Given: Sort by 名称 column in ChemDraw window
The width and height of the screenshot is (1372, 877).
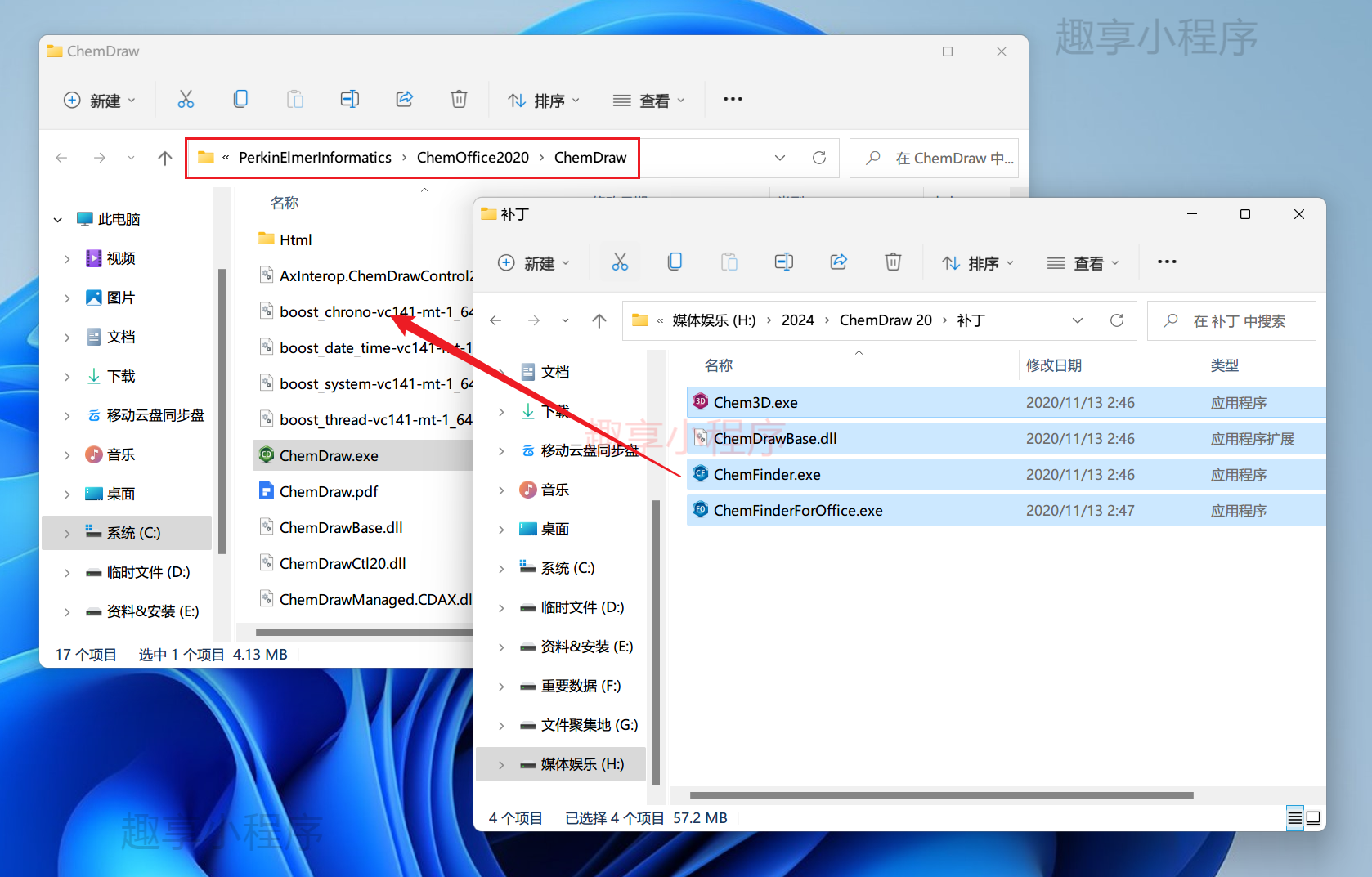Looking at the screenshot, I should point(285,202).
